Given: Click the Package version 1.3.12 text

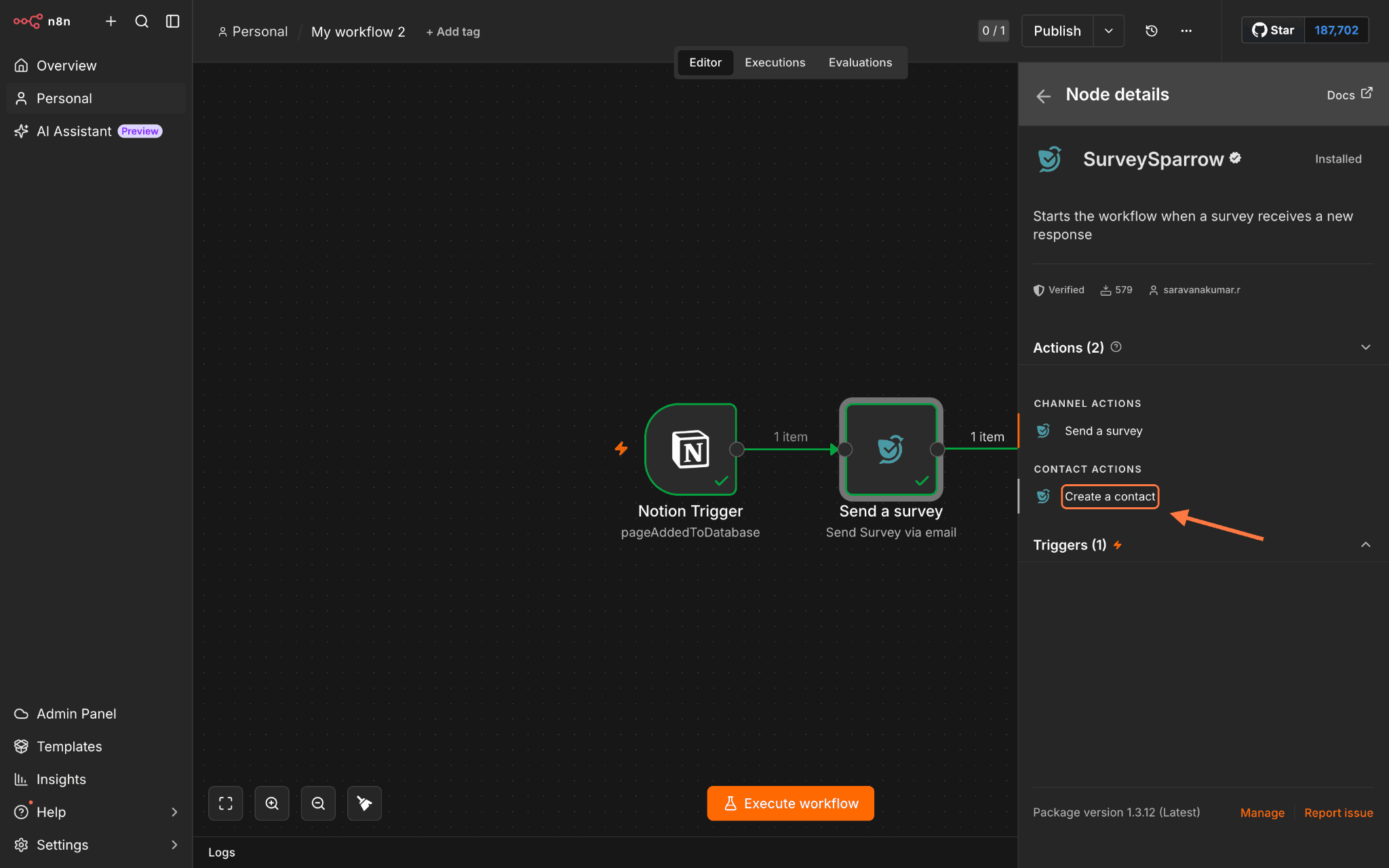Looking at the screenshot, I should point(1116,812).
